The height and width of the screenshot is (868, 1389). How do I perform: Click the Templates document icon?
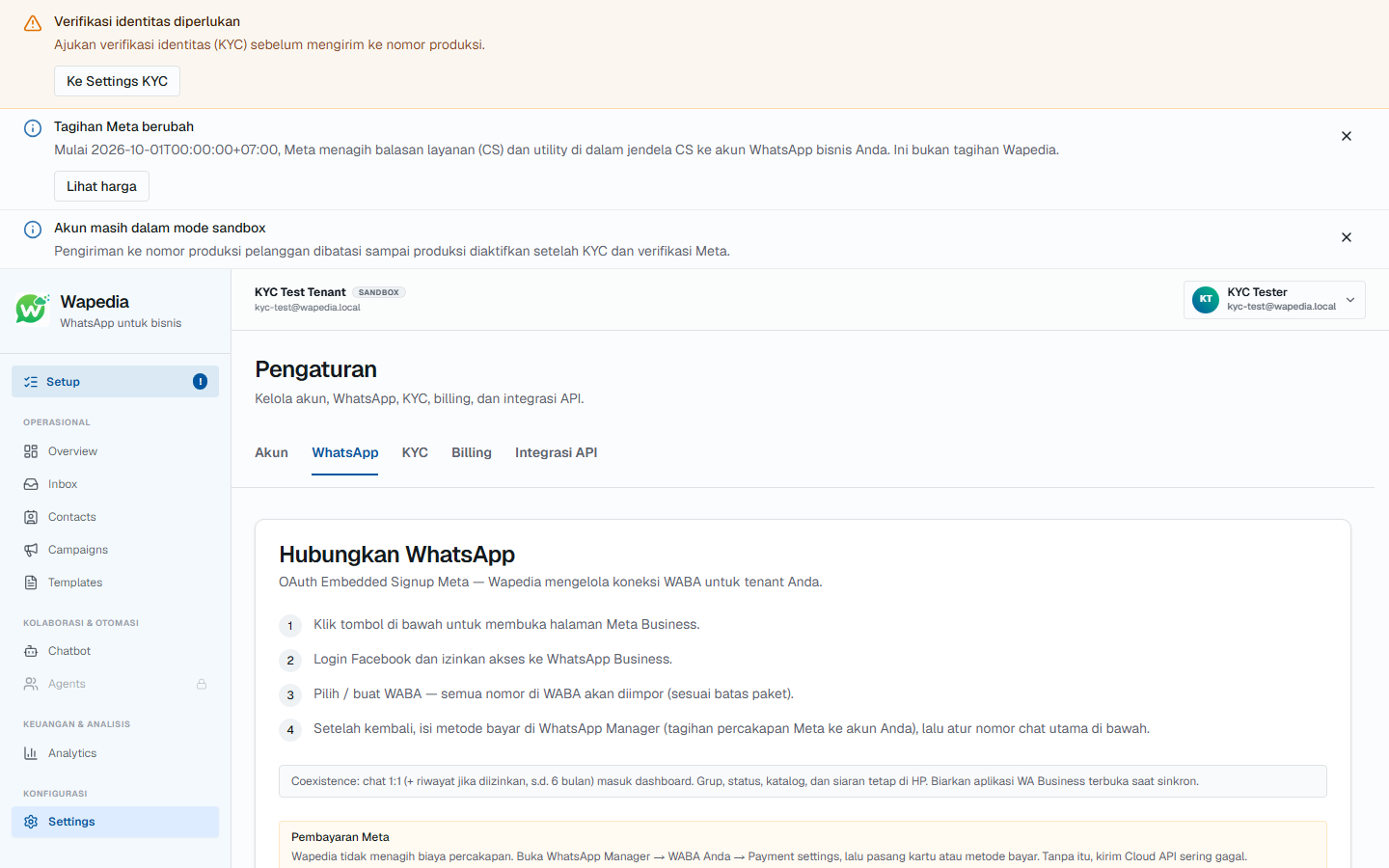tap(31, 583)
